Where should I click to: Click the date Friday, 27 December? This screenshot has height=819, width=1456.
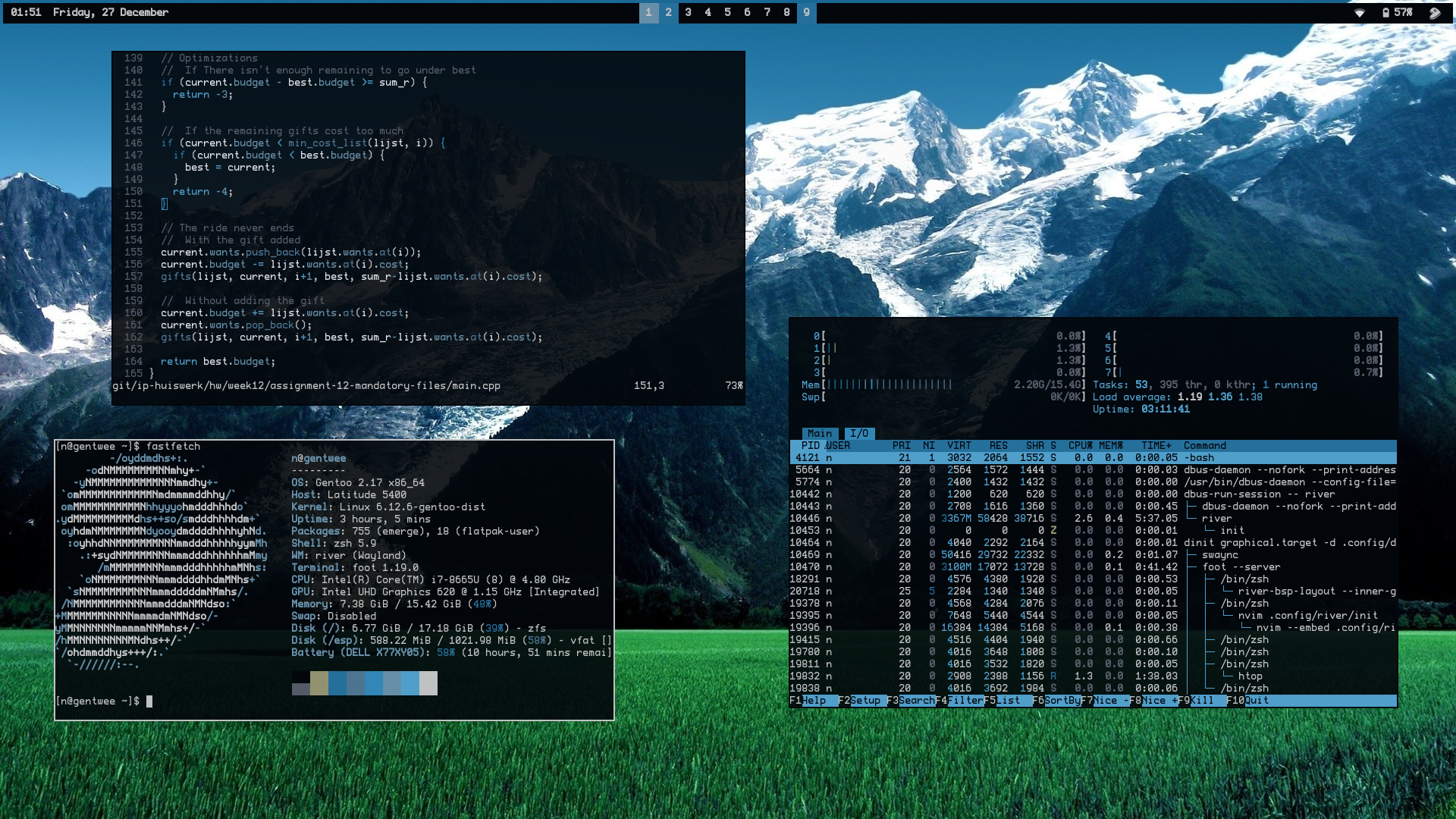(111, 13)
